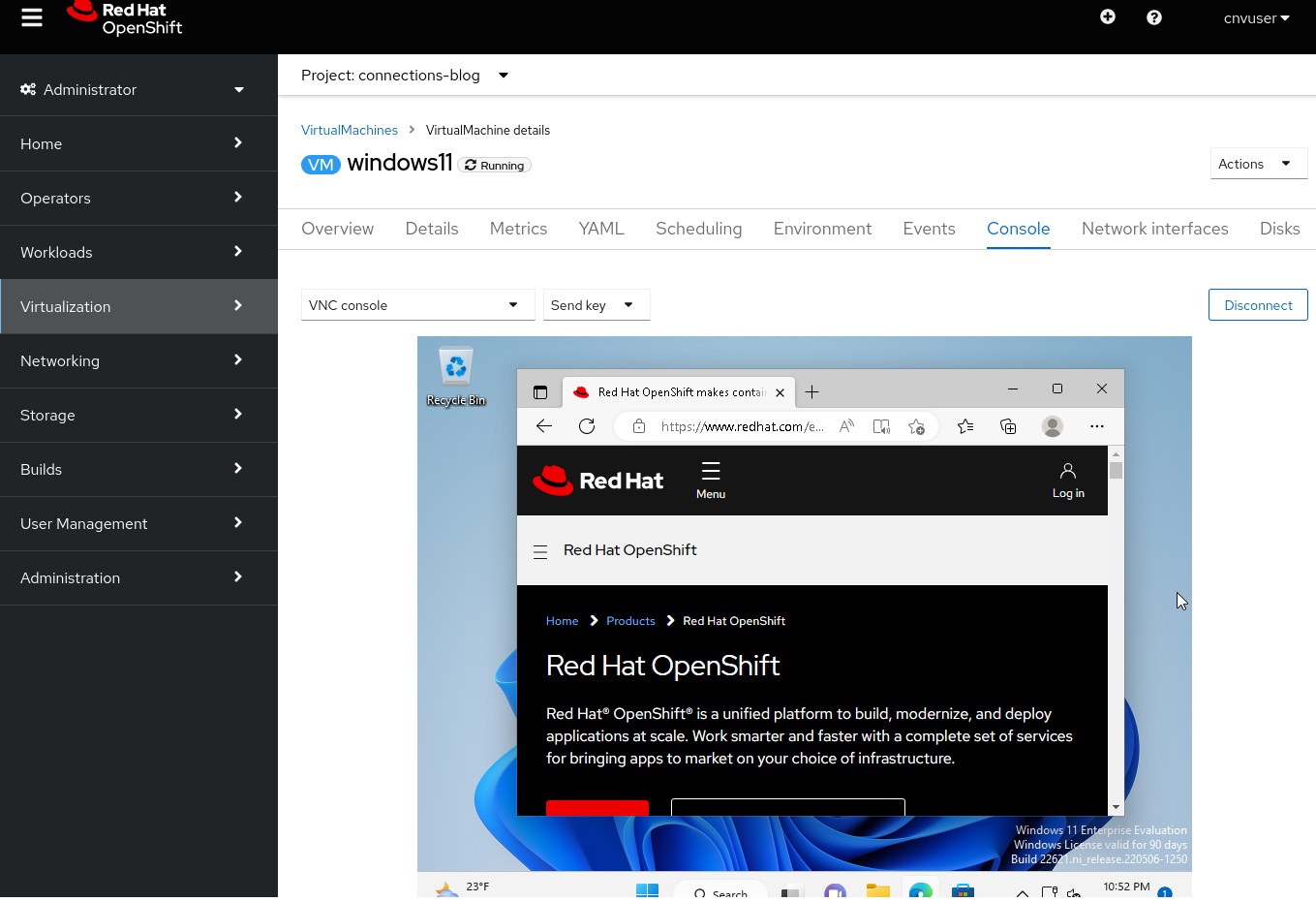Switch to the YAML tab
1316x902 pixels.
click(601, 229)
